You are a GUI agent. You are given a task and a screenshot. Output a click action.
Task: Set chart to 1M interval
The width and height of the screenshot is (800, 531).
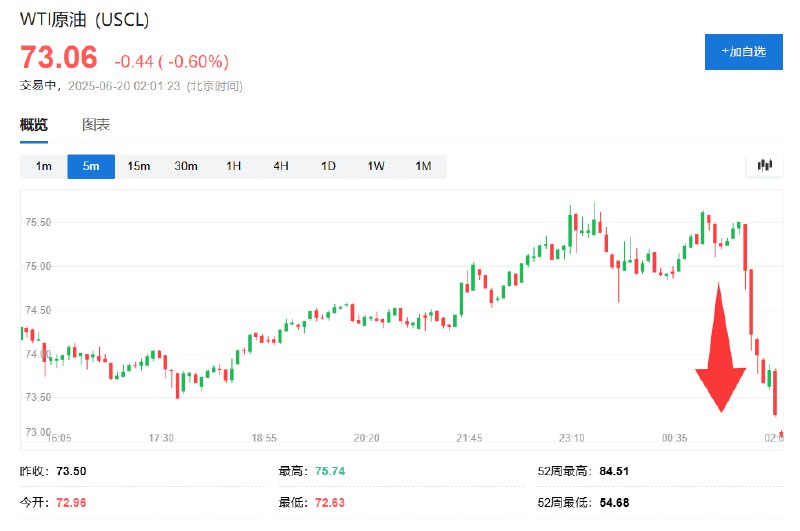(x=423, y=166)
